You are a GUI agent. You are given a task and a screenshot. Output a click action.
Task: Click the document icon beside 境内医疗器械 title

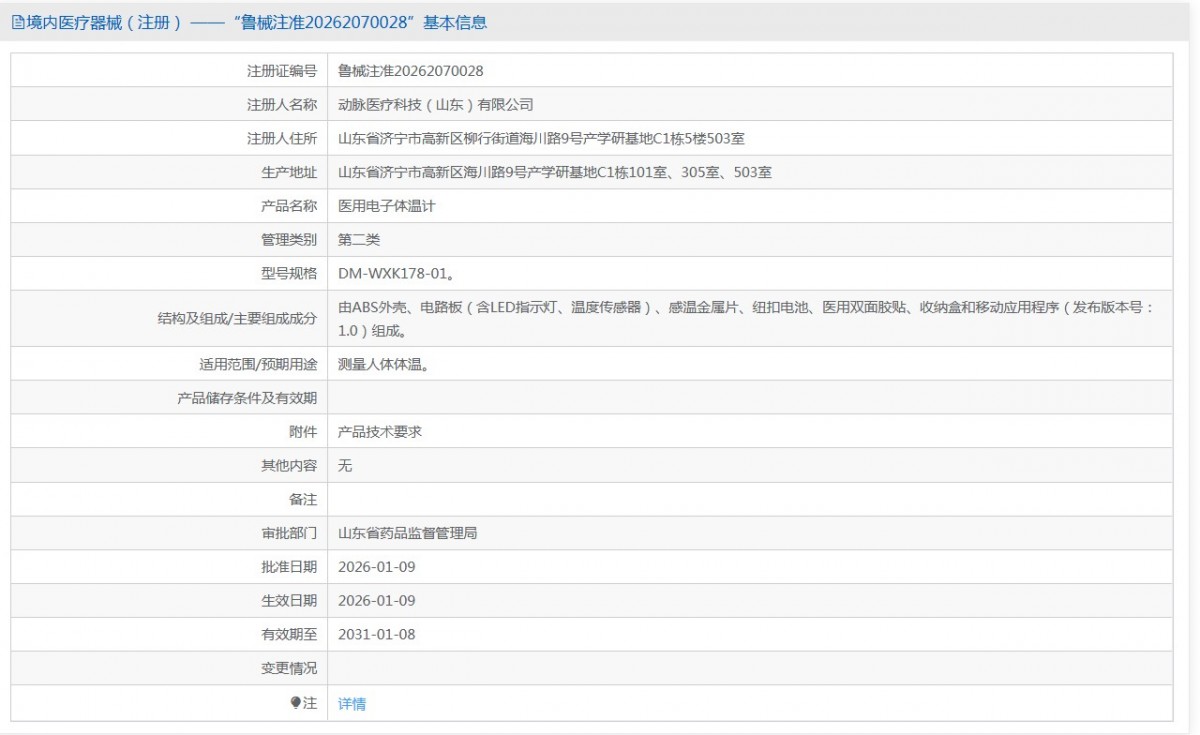click(17, 22)
